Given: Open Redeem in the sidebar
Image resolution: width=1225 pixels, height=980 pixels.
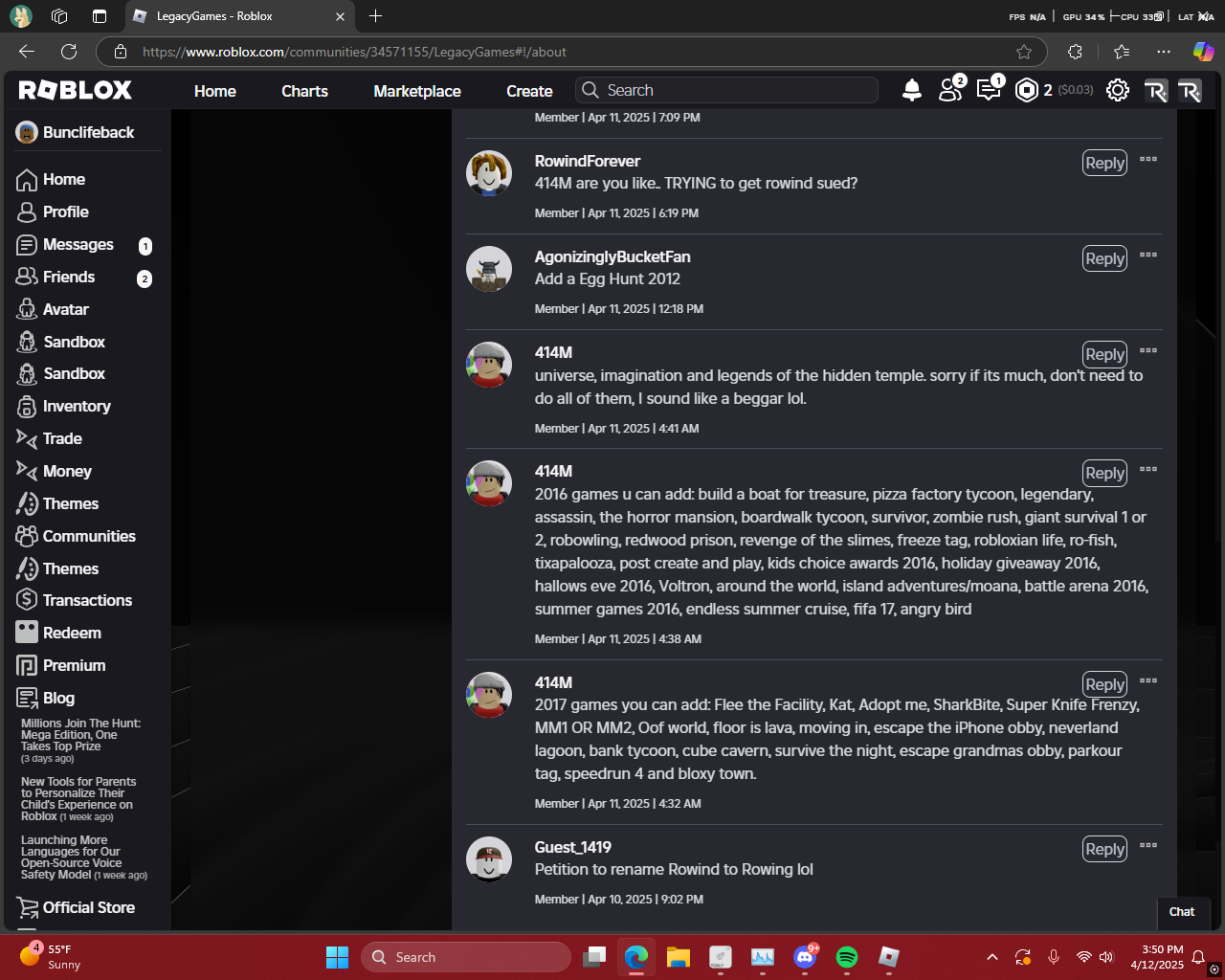Looking at the screenshot, I should click(x=72, y=634).
